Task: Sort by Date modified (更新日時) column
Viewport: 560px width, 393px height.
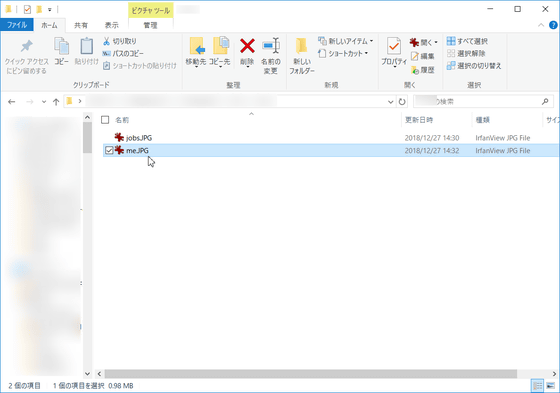Action: pyautogui.click(x=419, y=120)
